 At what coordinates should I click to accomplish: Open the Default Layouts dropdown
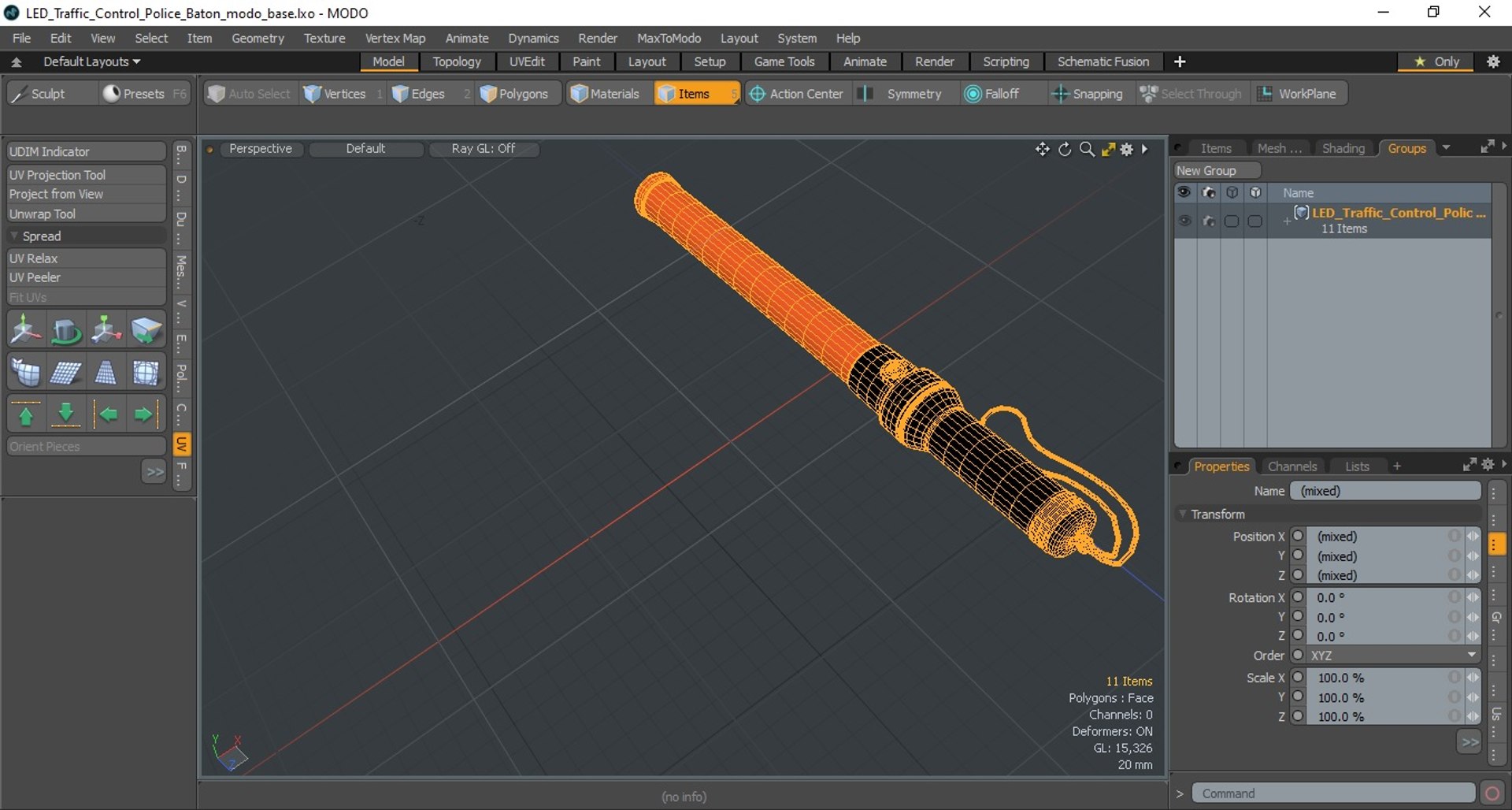(x=91, y=61)
